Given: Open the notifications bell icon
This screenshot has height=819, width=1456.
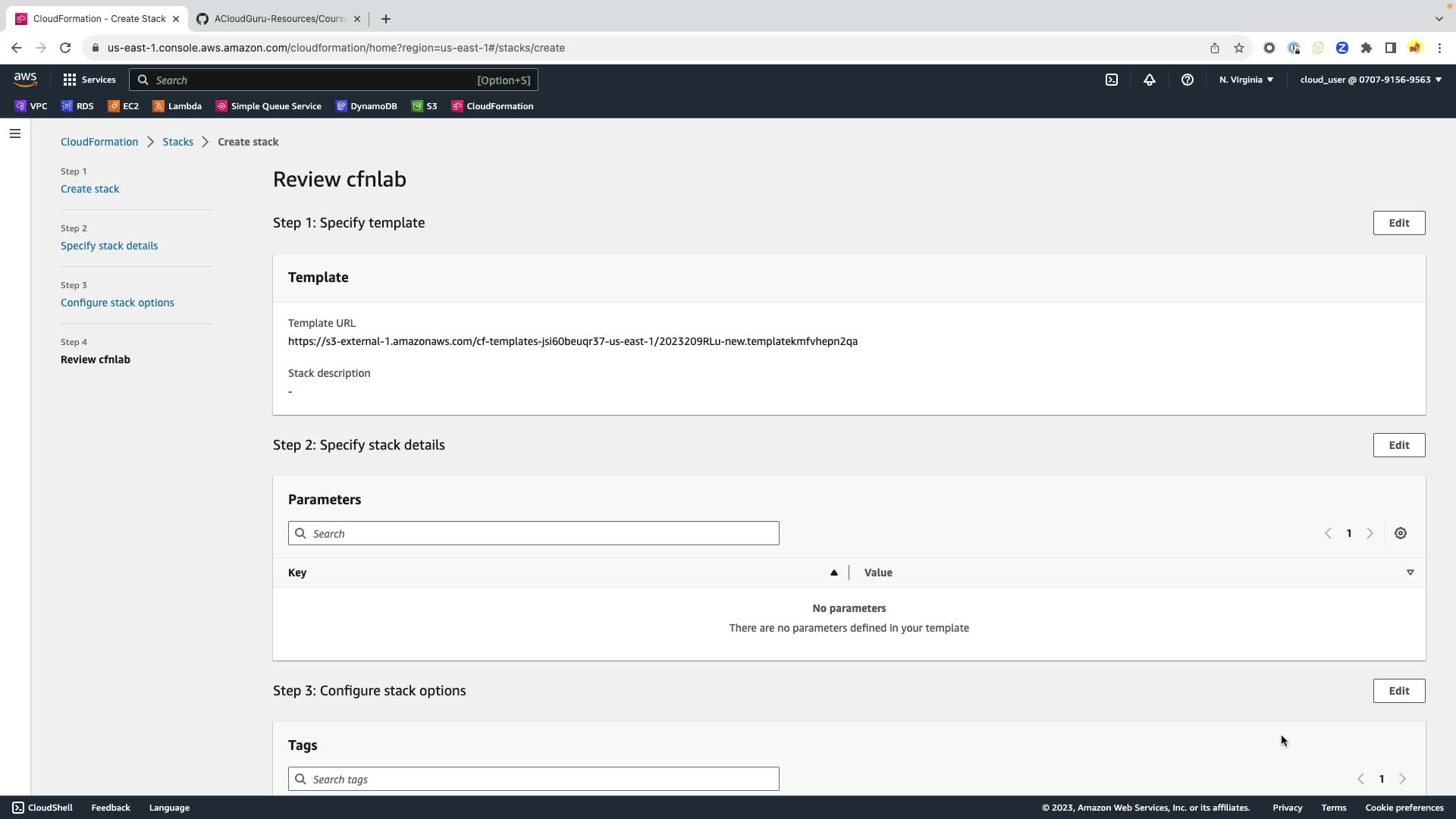Looking at the screenshot, I should [x=1150, y=80].
